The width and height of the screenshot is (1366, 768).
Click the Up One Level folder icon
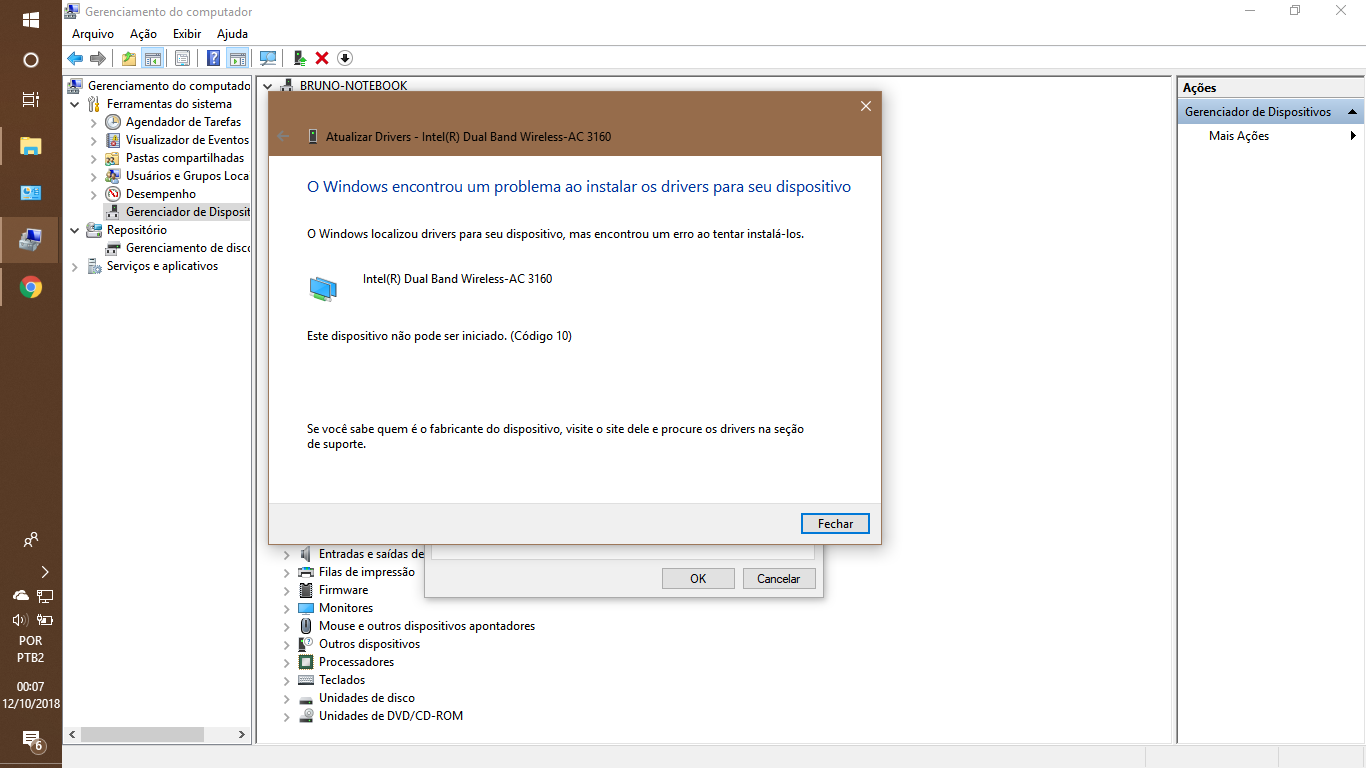coord(129,58)
